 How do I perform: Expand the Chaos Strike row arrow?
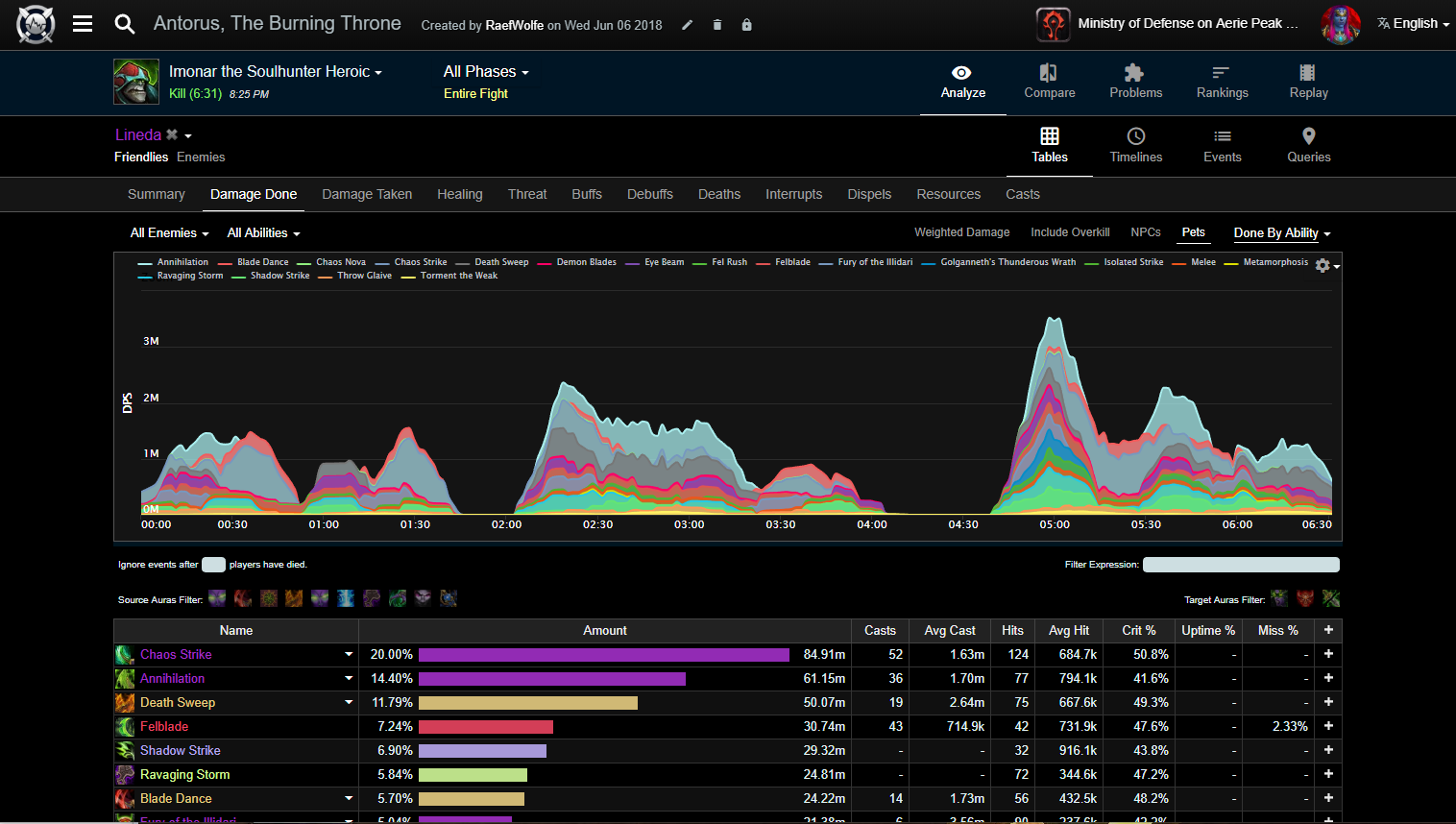click(349, 654)
